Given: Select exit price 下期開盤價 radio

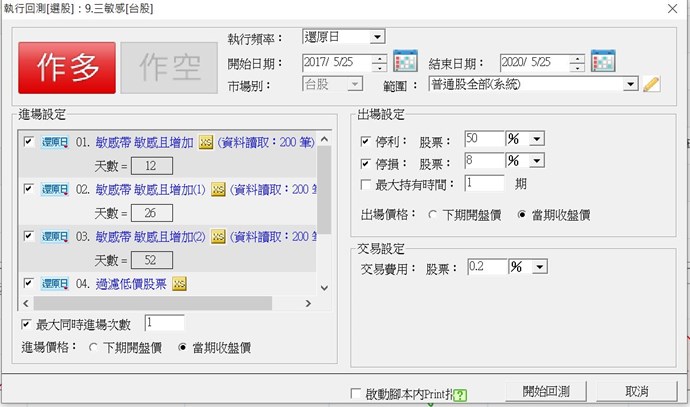Looking at the screenshot, I should (x=433, y=215).
